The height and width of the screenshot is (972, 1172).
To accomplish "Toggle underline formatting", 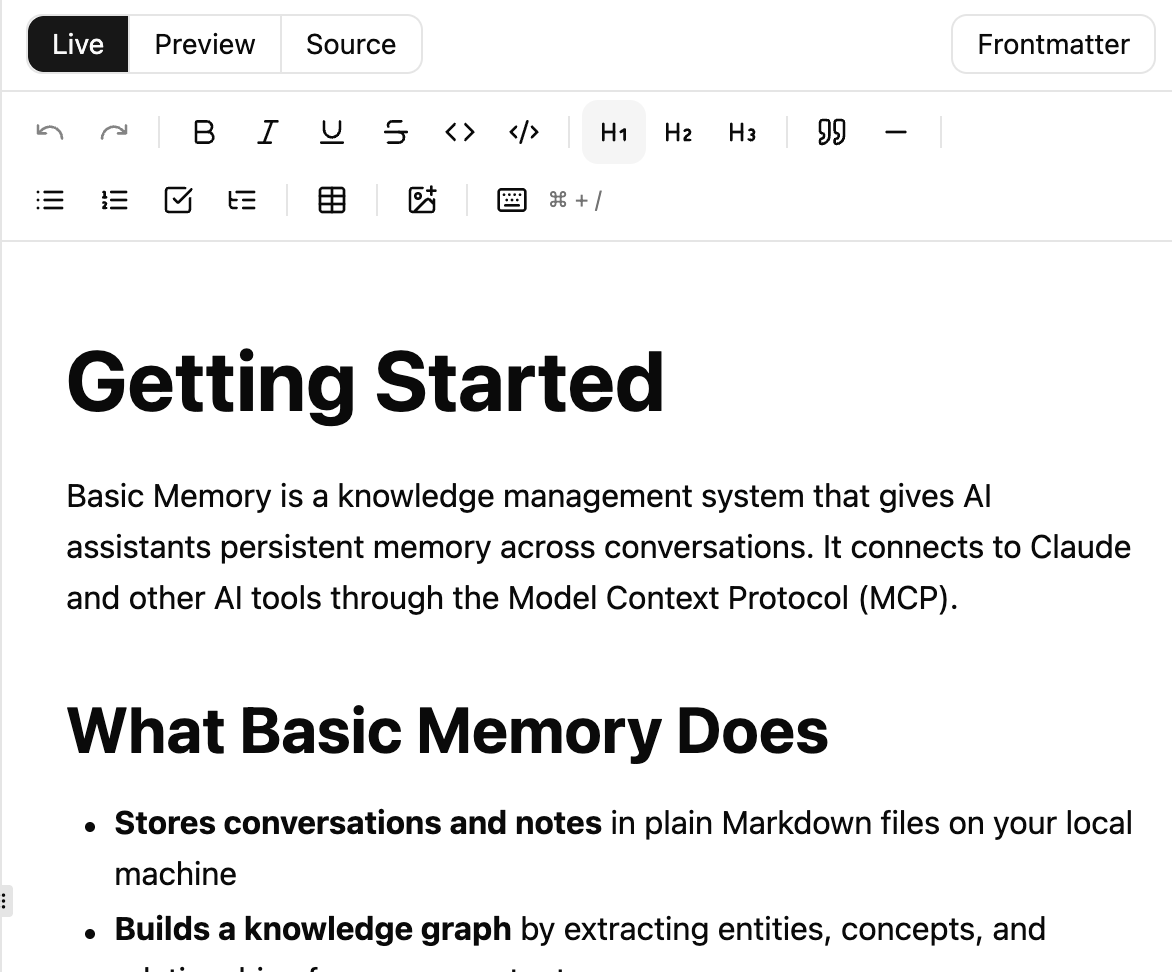I will point(331,131).
